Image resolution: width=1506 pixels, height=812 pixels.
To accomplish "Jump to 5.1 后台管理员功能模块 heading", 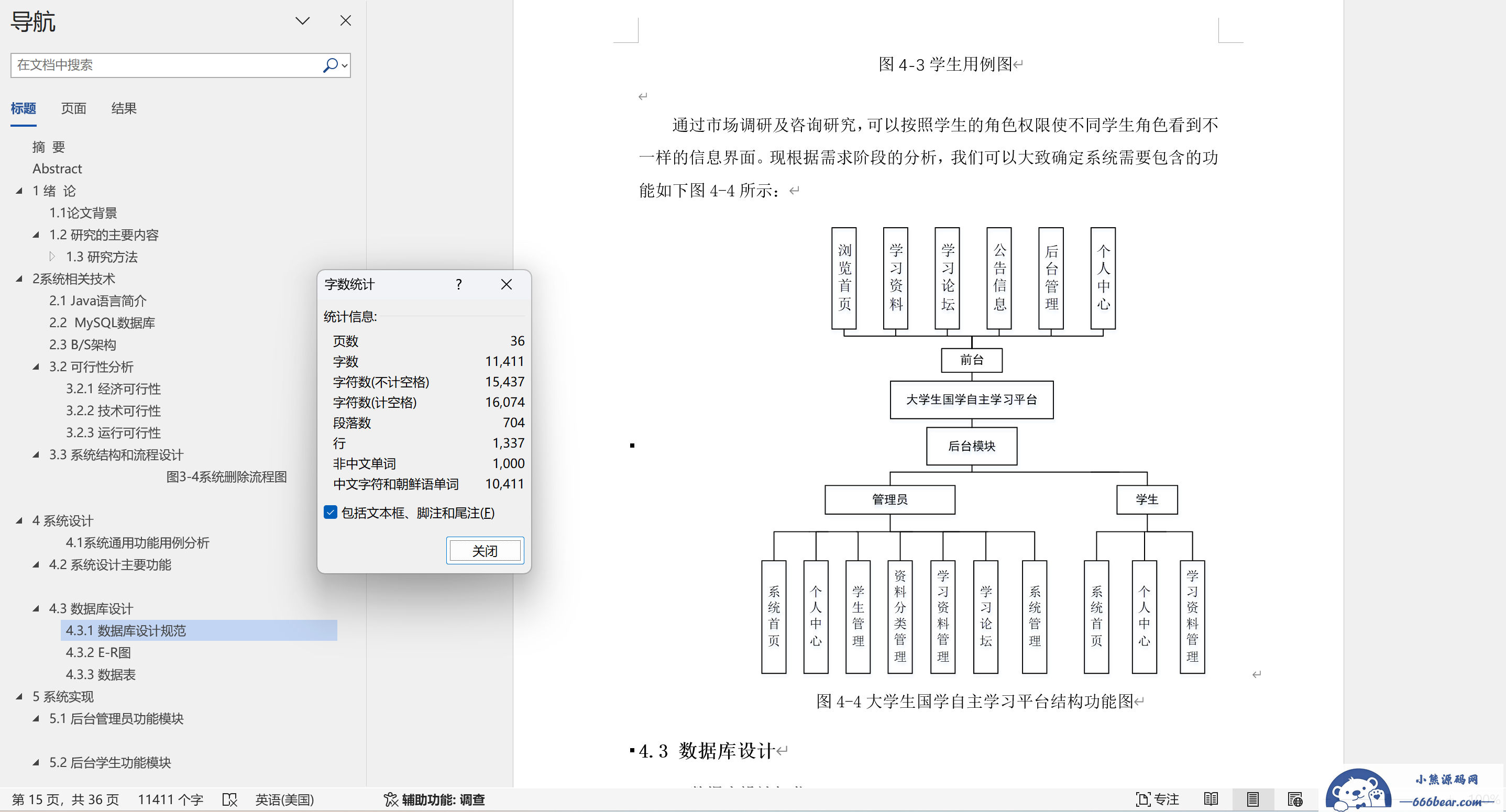I will 116,718.
